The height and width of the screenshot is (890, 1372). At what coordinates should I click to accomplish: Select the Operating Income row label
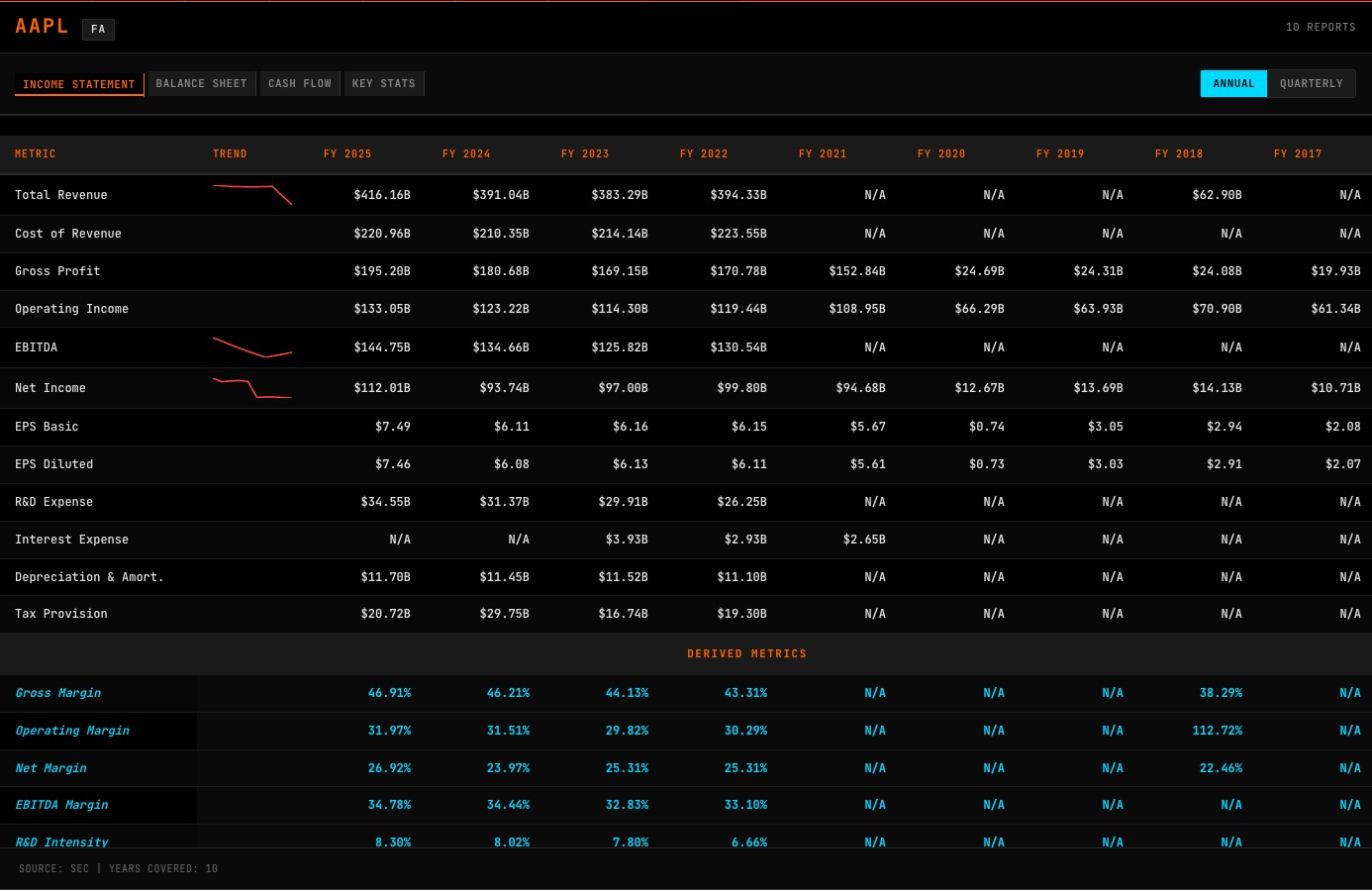pos(71,309)
